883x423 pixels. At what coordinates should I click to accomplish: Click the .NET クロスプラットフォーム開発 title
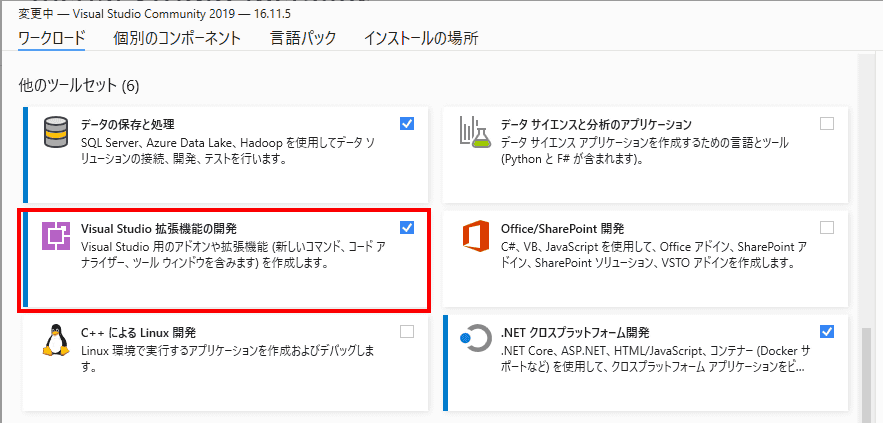[576, 332]
